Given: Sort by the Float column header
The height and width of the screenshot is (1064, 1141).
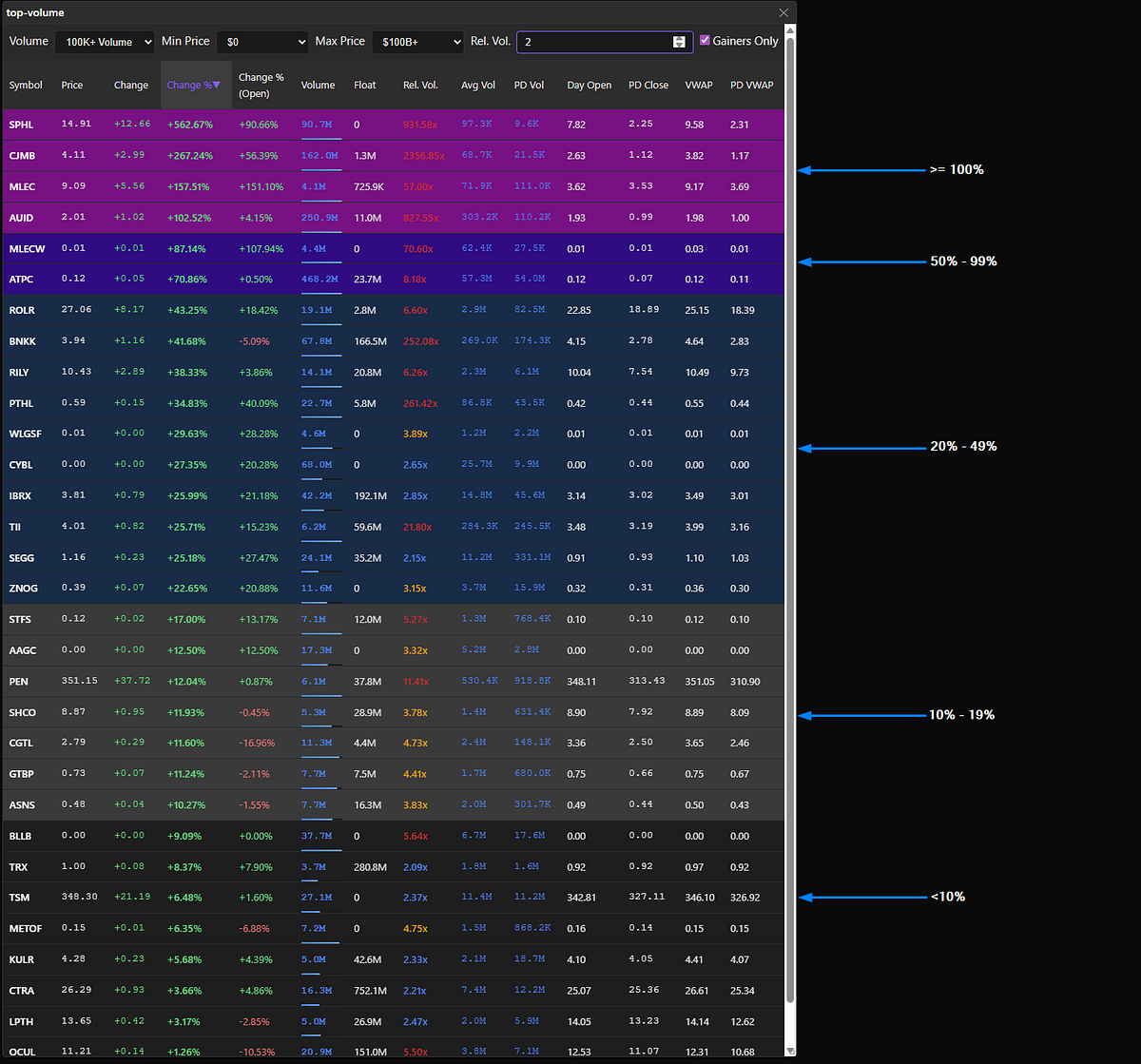Looking at the screenshot, I should coord(364,86).
